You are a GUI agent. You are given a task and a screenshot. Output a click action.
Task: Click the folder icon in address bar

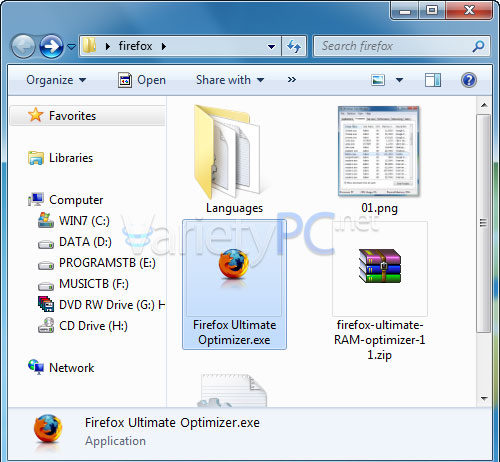tap(89, 46)
